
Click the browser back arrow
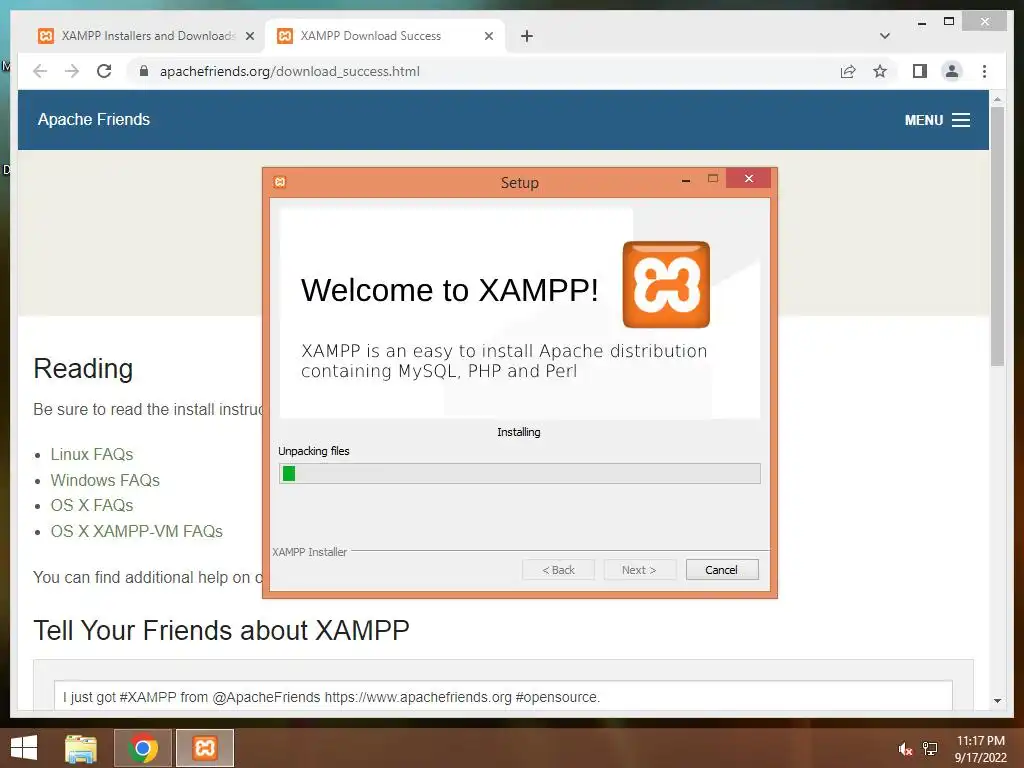[40, 71]
